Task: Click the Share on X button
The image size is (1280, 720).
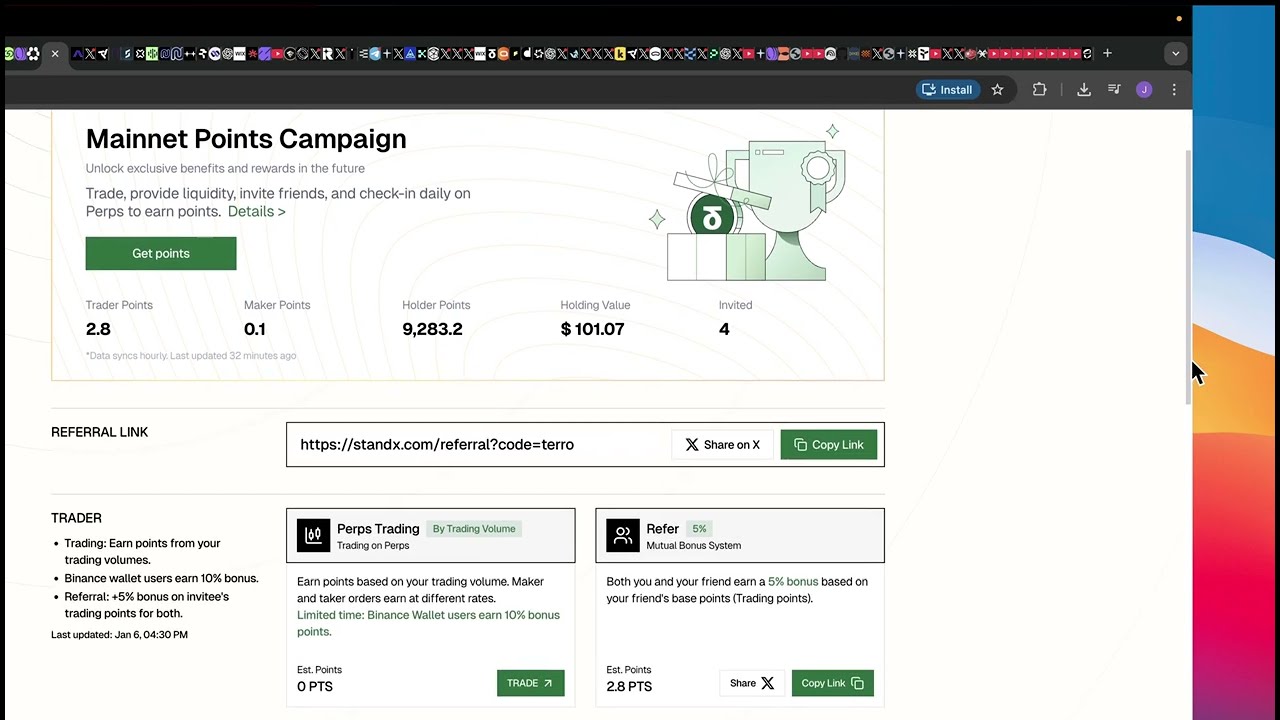Action: (722, 445)
